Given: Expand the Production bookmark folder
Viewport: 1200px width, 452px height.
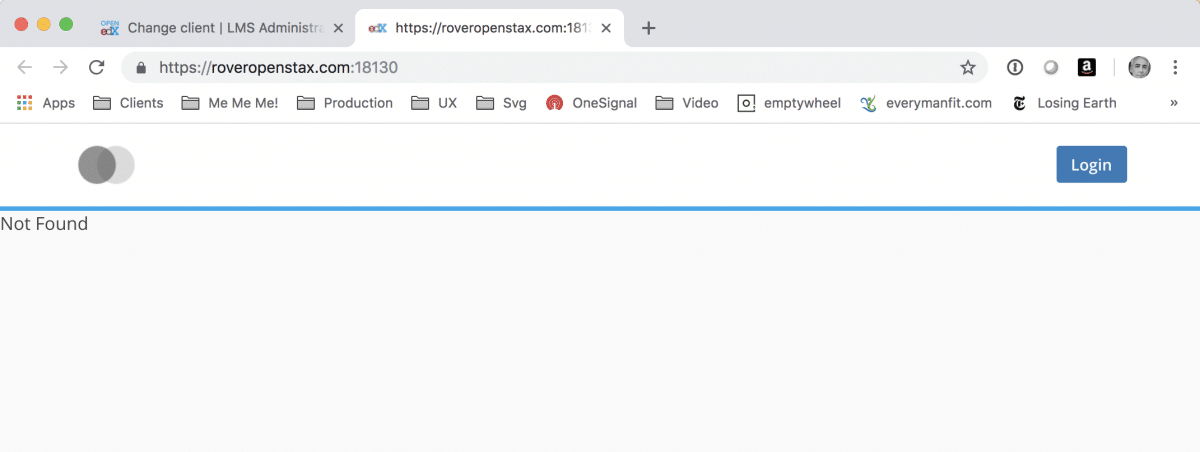Looking at the screenshot, I should pyautogui.click(x=345, y=102).
